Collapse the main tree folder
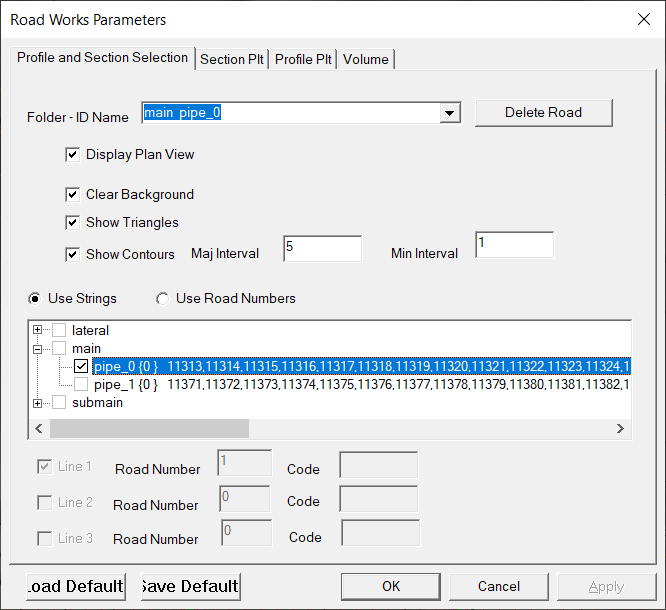This screenshot has height=610, width=666. 38,348
